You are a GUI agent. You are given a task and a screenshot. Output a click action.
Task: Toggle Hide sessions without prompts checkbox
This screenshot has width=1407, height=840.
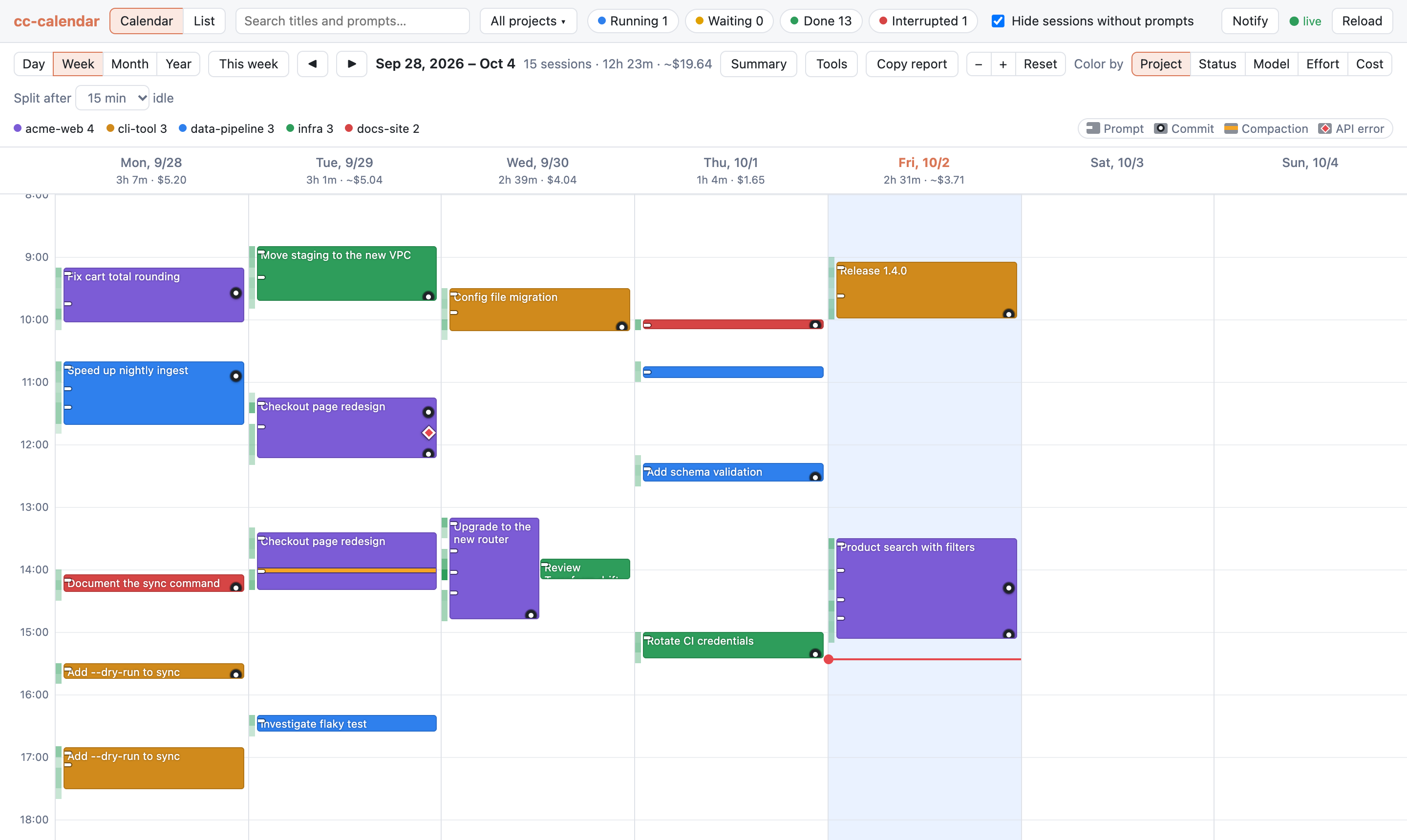click(998, 21)
